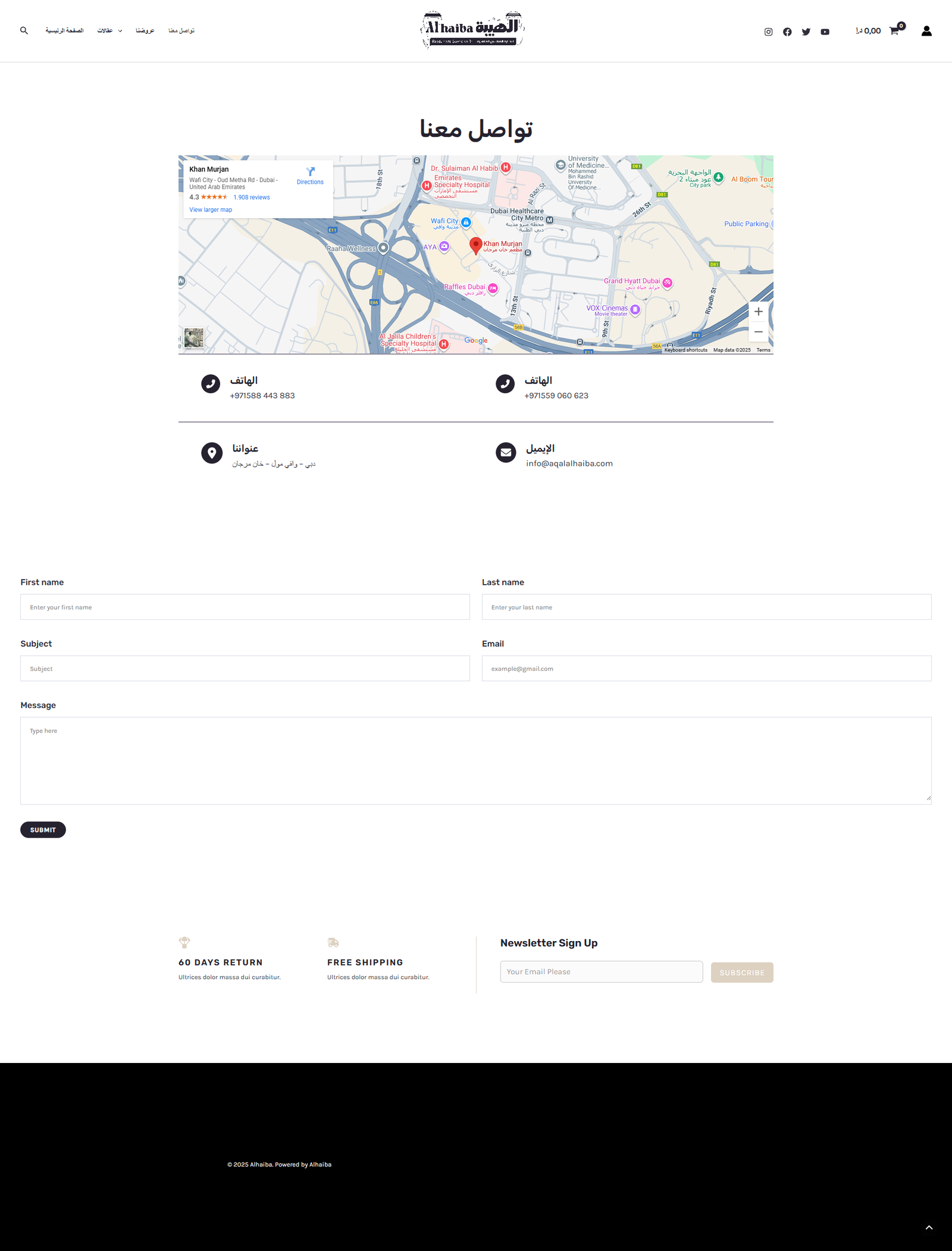Focus the First name input field

(x=245, y=607)
